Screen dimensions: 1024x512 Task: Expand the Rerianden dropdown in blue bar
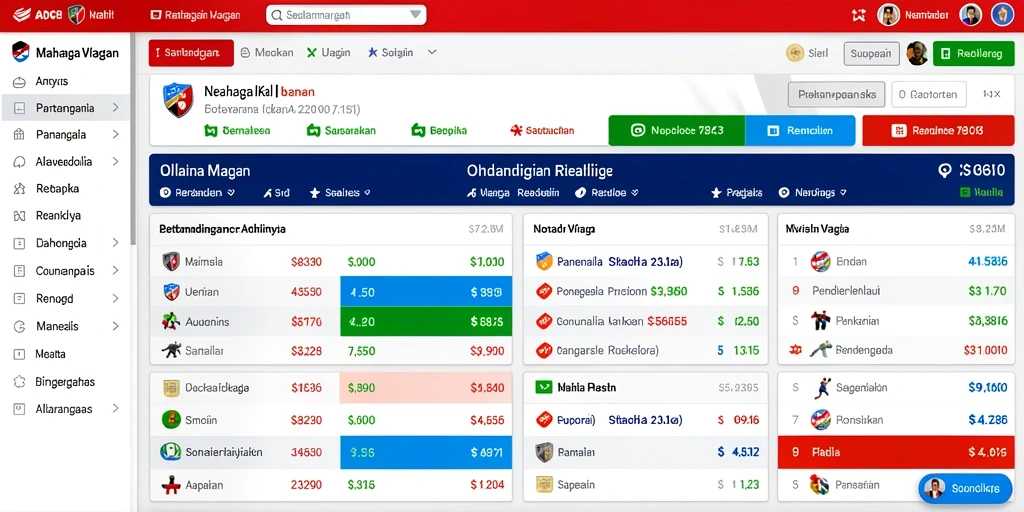pos(198,193)
